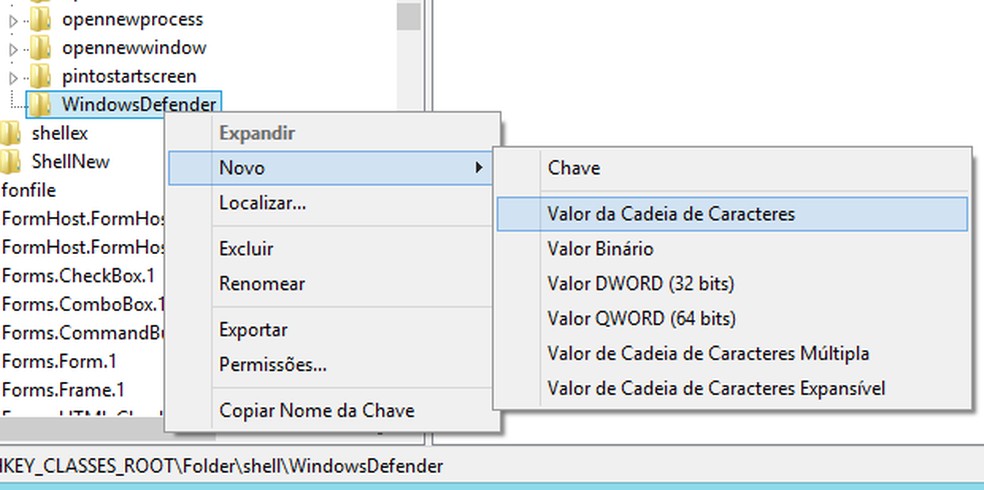
Task: Click the opennewprocess folder icon
Action: click(x=40, y=19)
